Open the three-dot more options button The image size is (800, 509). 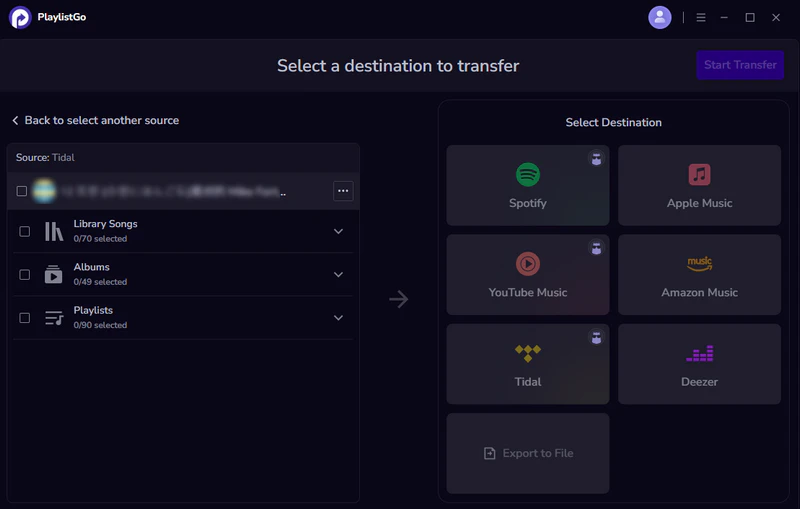click(x=343, y=191)
